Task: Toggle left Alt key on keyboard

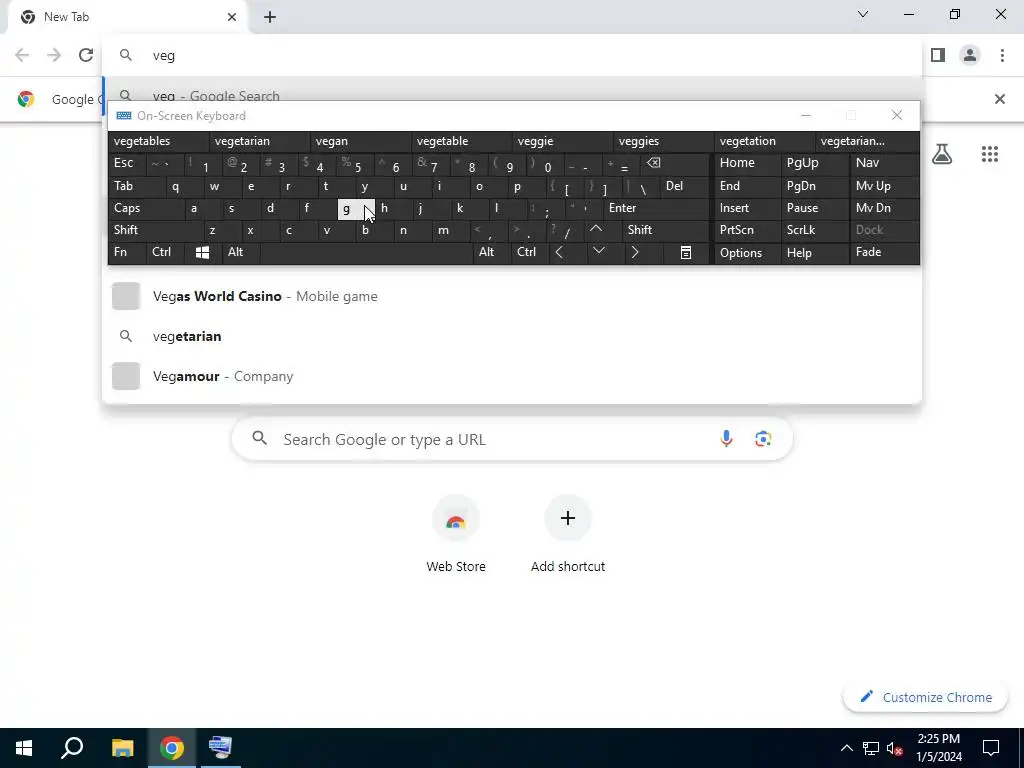Action: 241,252
